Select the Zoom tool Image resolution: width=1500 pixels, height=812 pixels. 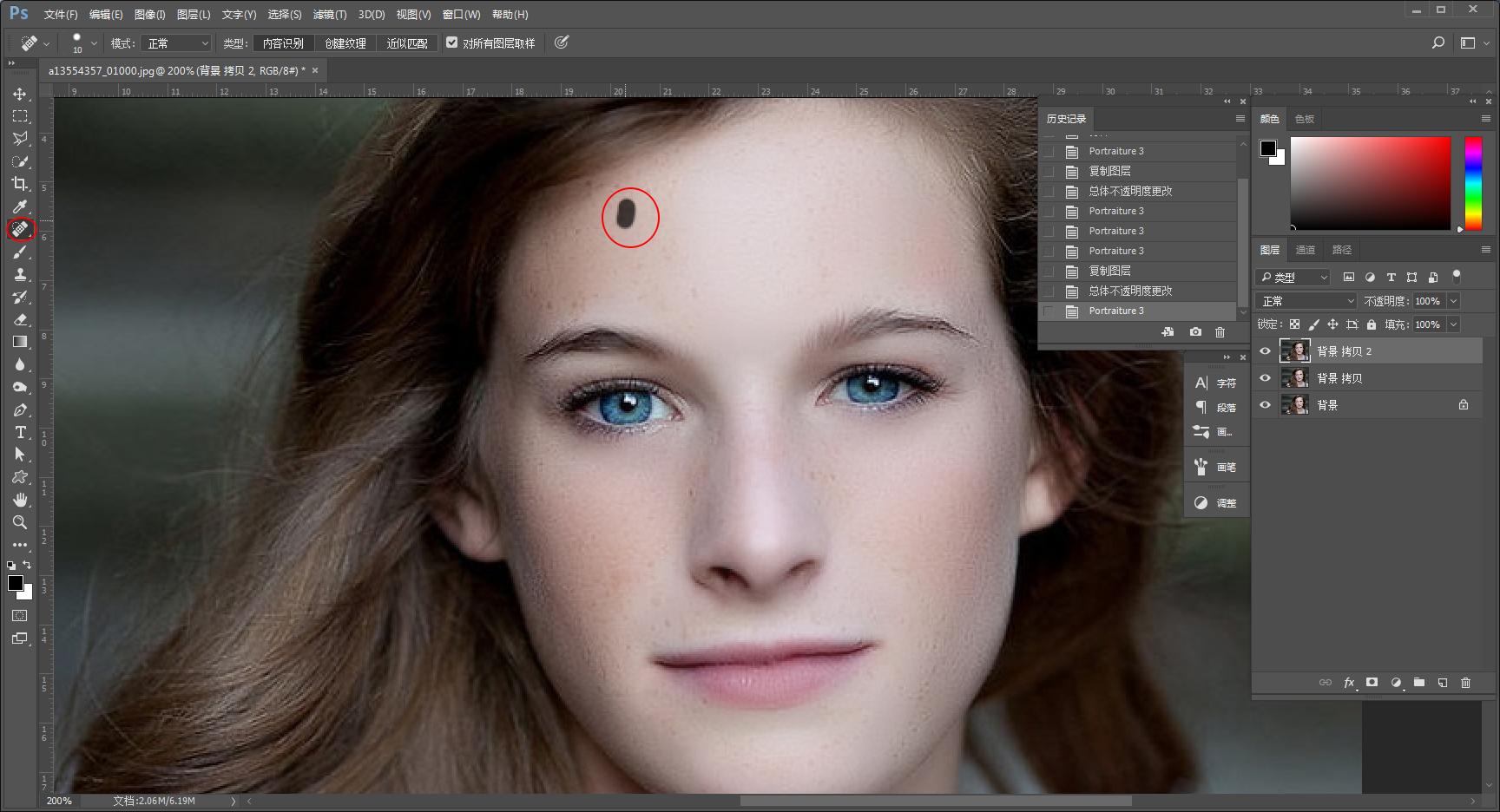point(20,522)
